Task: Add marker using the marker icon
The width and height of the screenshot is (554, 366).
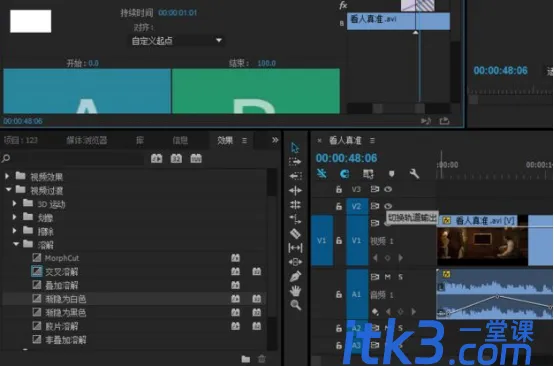Action: [x=391, y=174]
